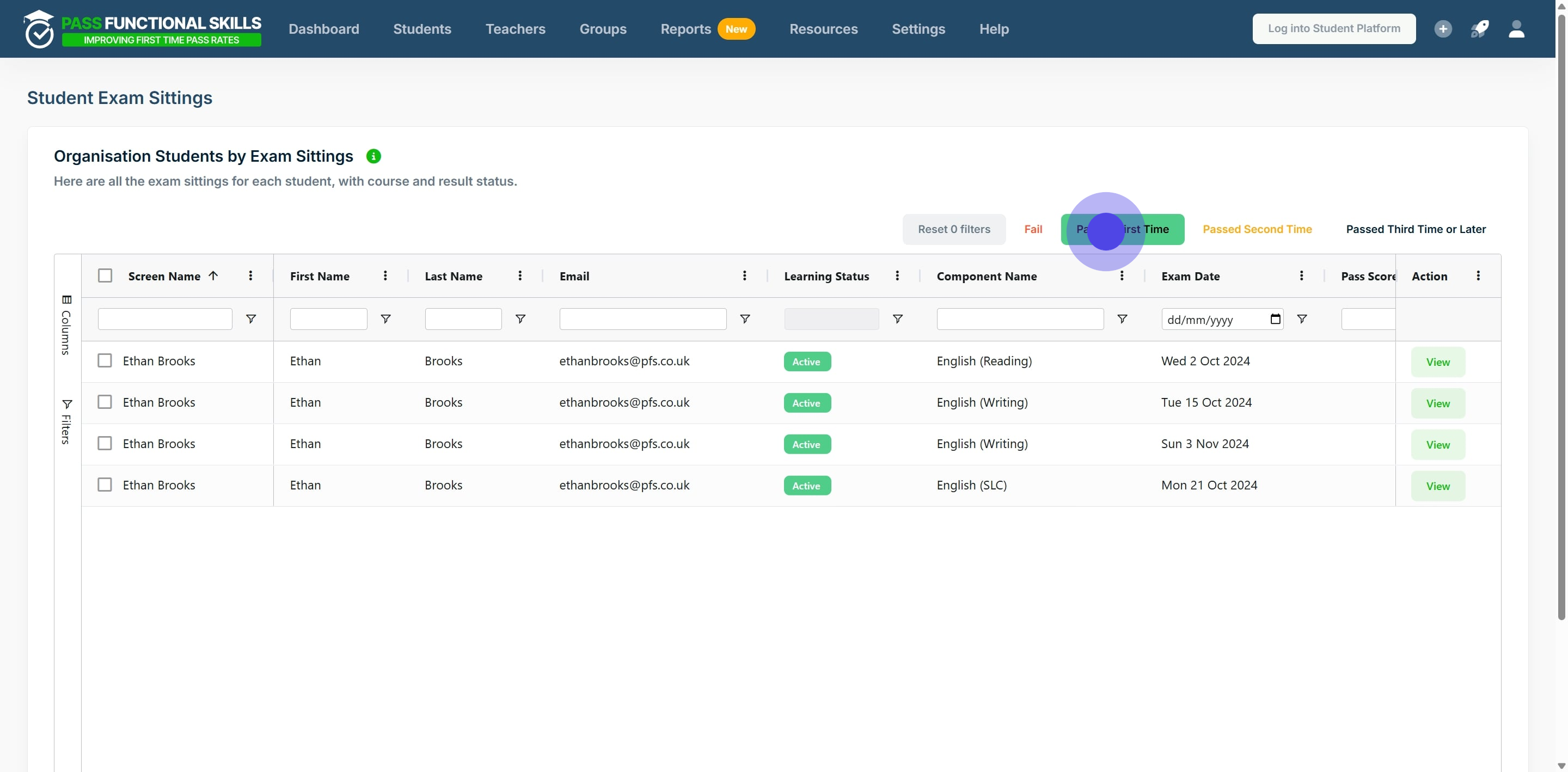Screen dimensions: 1568x772
Task: Tick the select-all checkbox in the header row
Action: [105, 276]
